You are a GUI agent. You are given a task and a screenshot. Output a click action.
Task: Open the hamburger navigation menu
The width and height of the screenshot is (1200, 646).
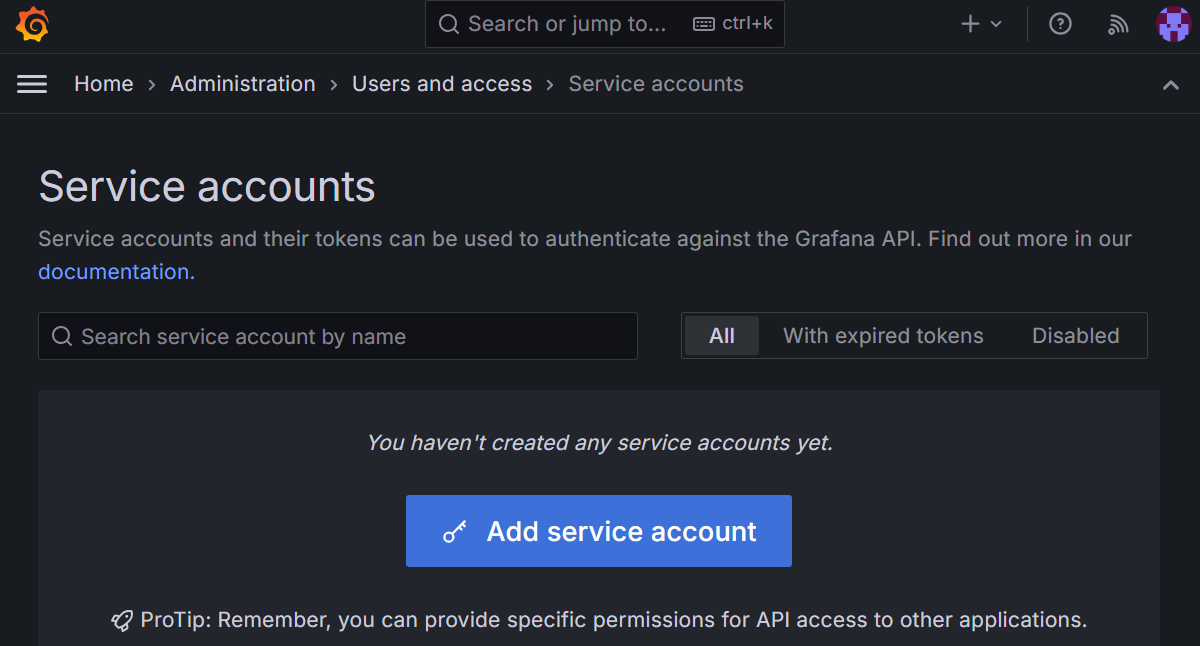coord(32,84)
